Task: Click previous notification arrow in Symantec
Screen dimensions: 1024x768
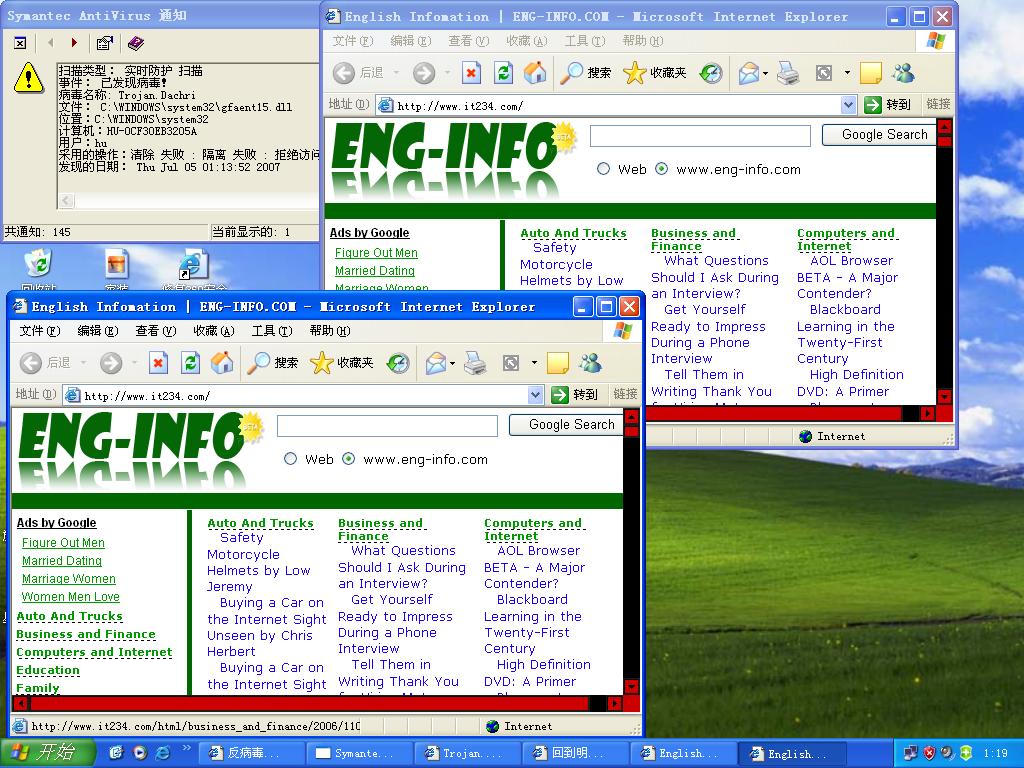Action: [51, 43]
